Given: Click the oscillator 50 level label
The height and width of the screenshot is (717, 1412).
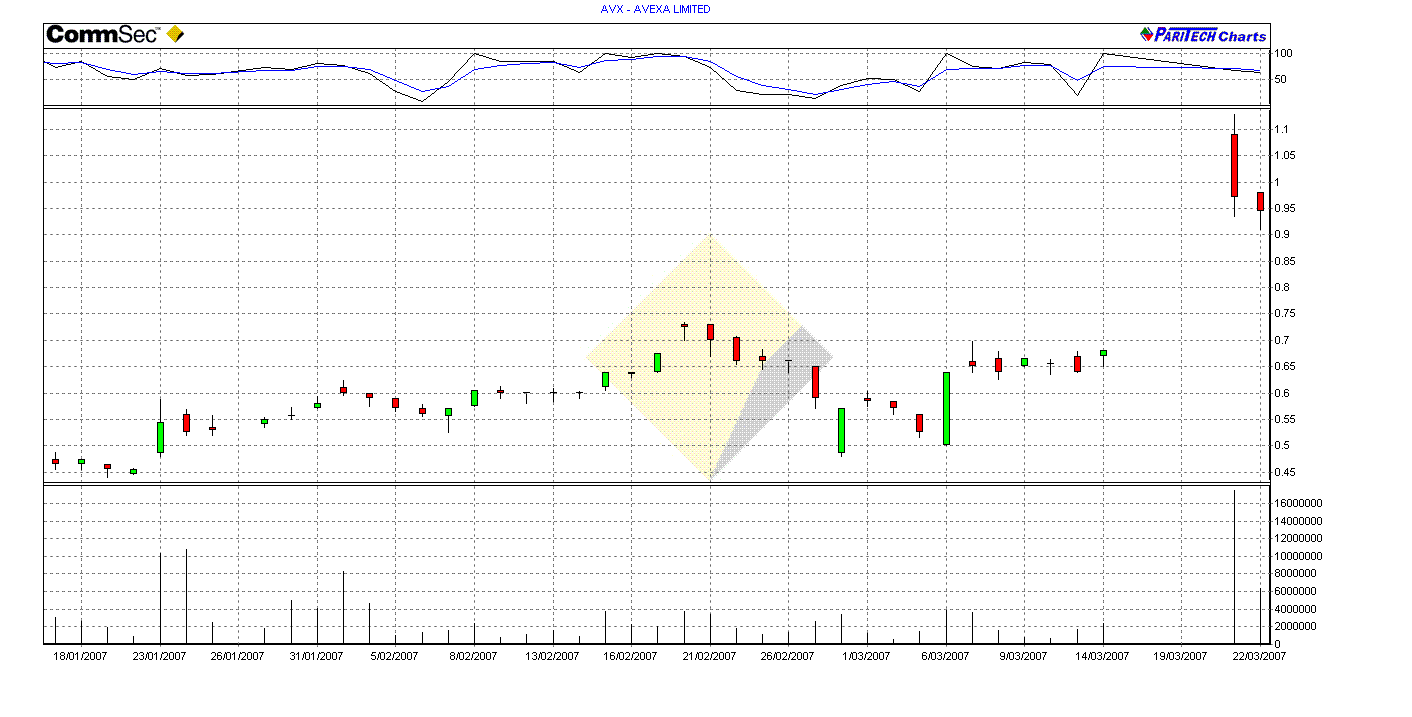Looking at the screenshot, I should [1280, 80].
